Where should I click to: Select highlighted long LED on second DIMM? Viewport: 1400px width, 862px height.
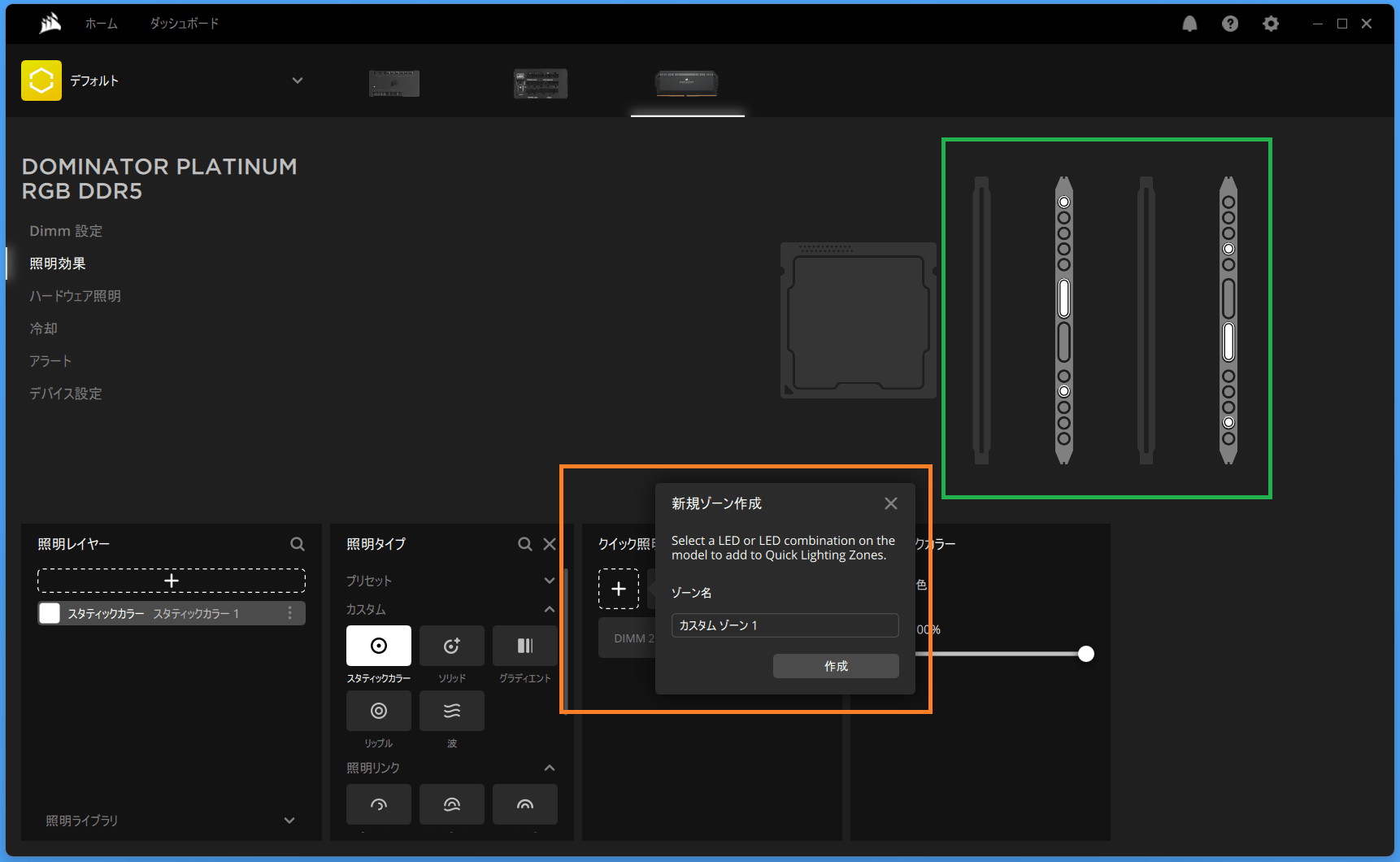pyautogui.click(x=1063, y=298)
